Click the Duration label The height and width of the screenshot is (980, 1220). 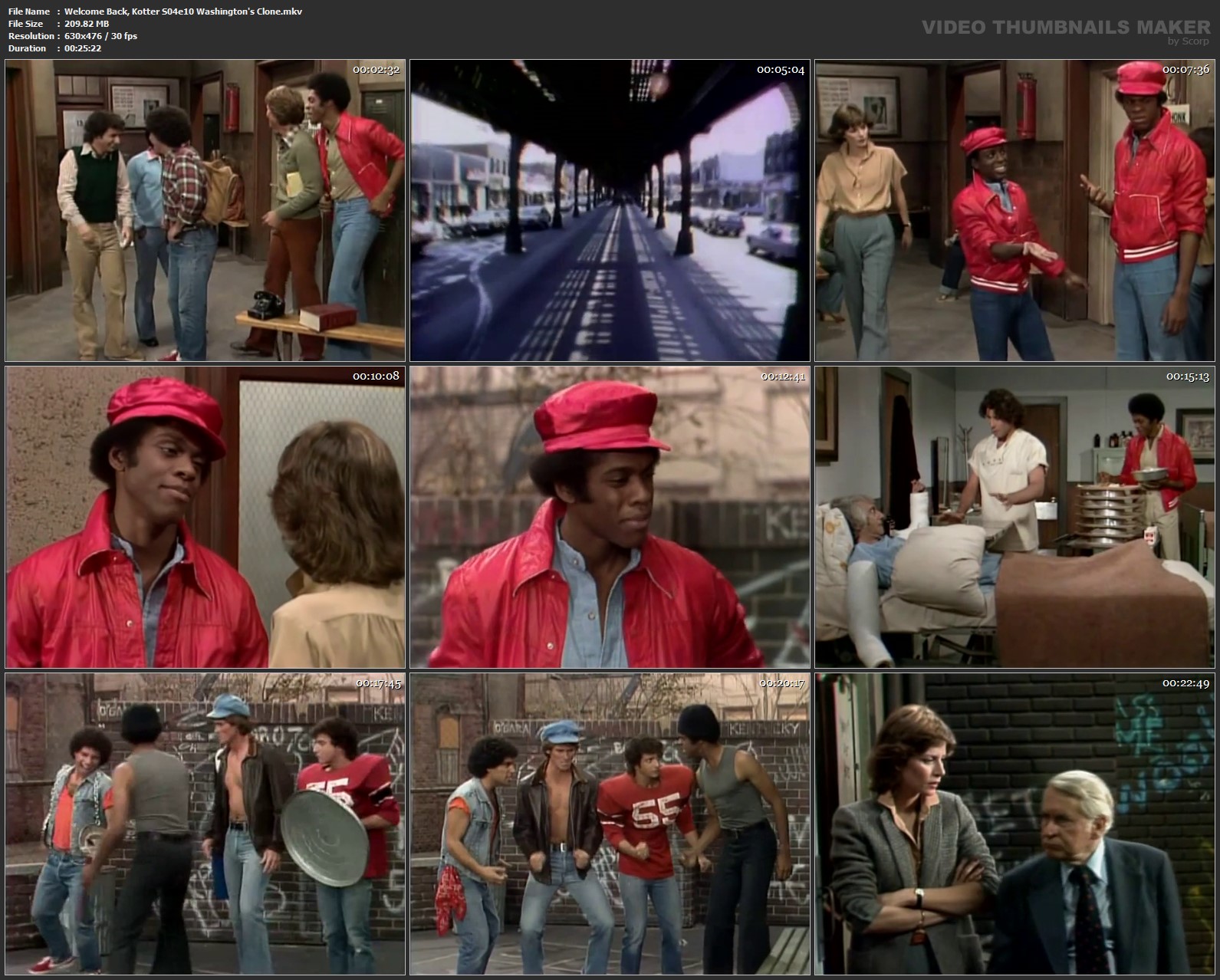point(27,48)
